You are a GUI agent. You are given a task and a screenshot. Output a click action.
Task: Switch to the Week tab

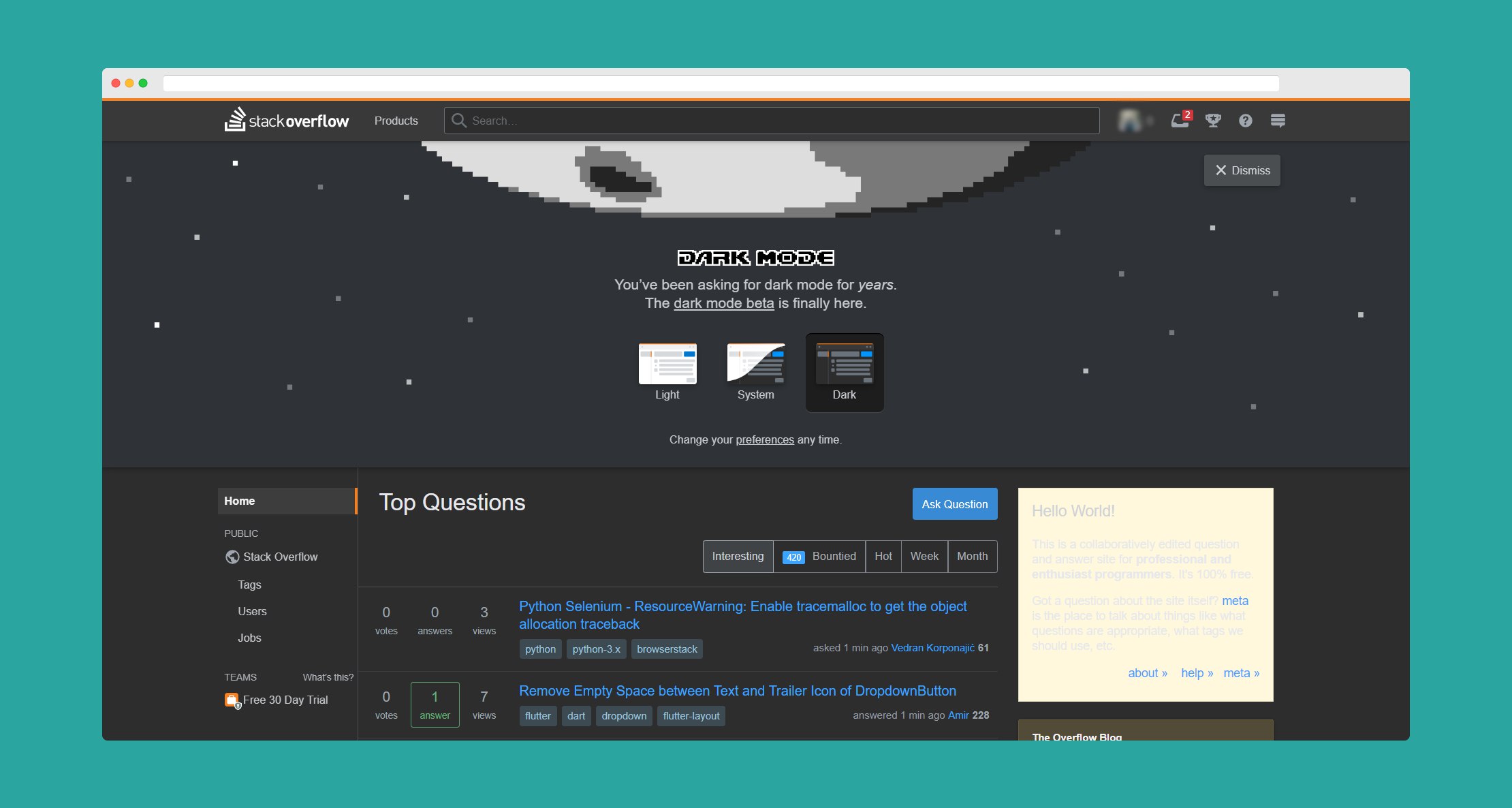[x=924, y=557]
